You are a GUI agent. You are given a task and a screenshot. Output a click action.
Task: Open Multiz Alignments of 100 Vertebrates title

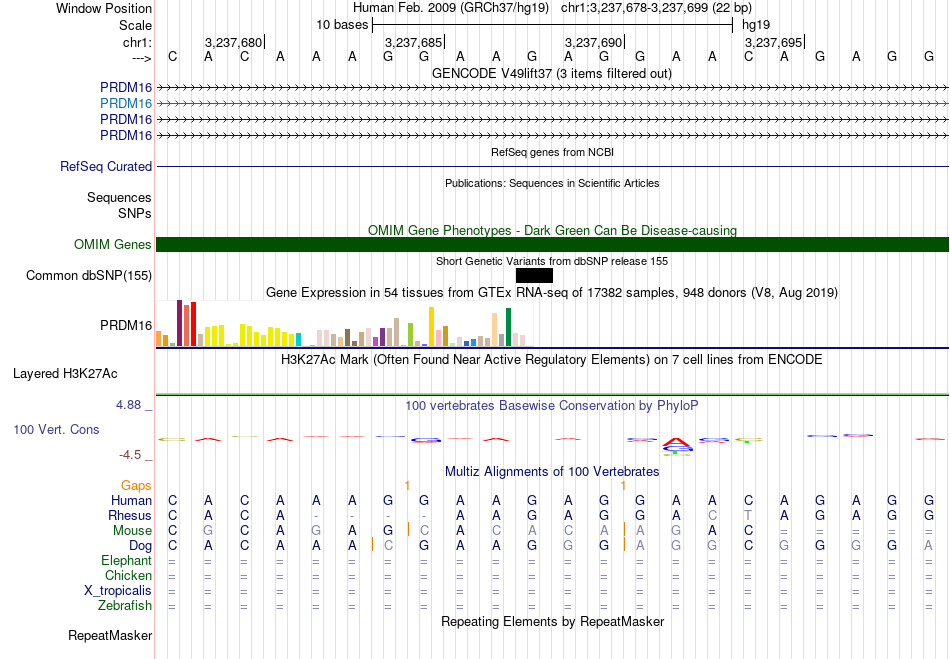click(552, 471)
